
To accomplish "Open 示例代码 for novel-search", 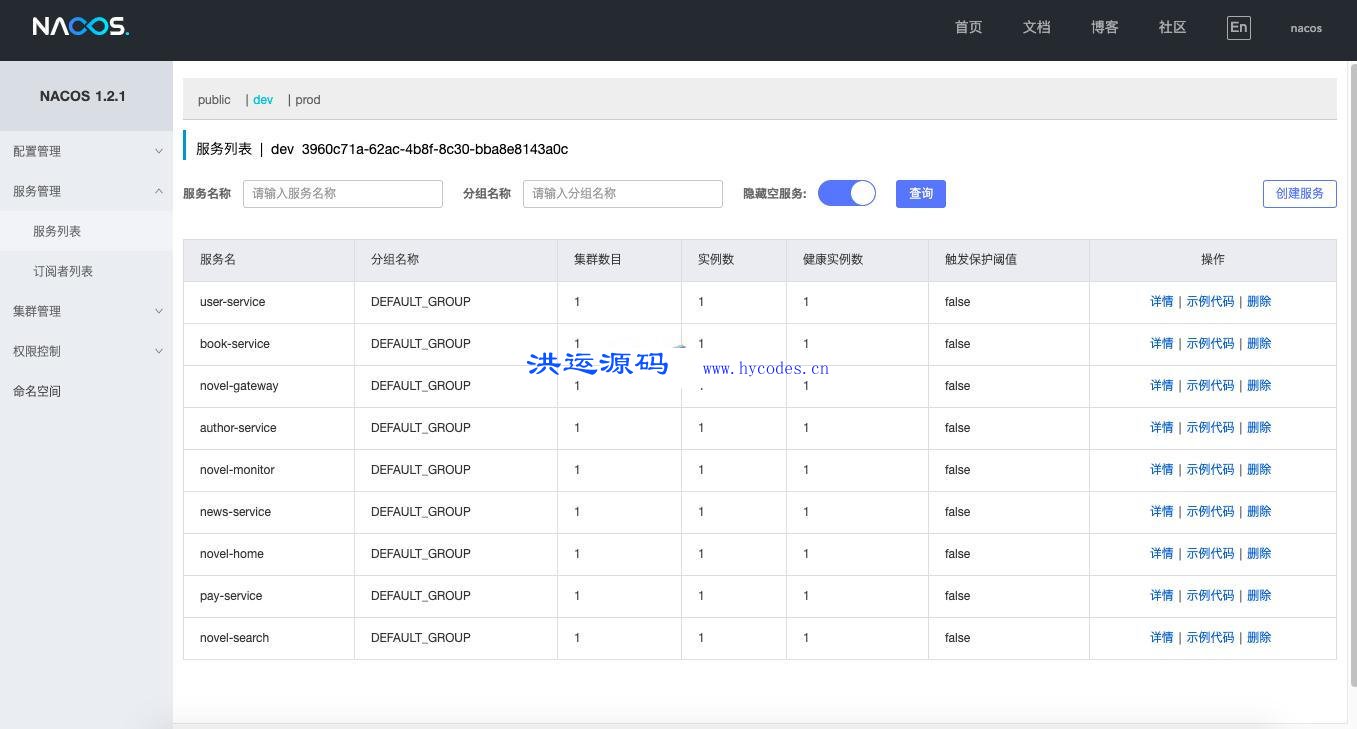I will 1210,637.
